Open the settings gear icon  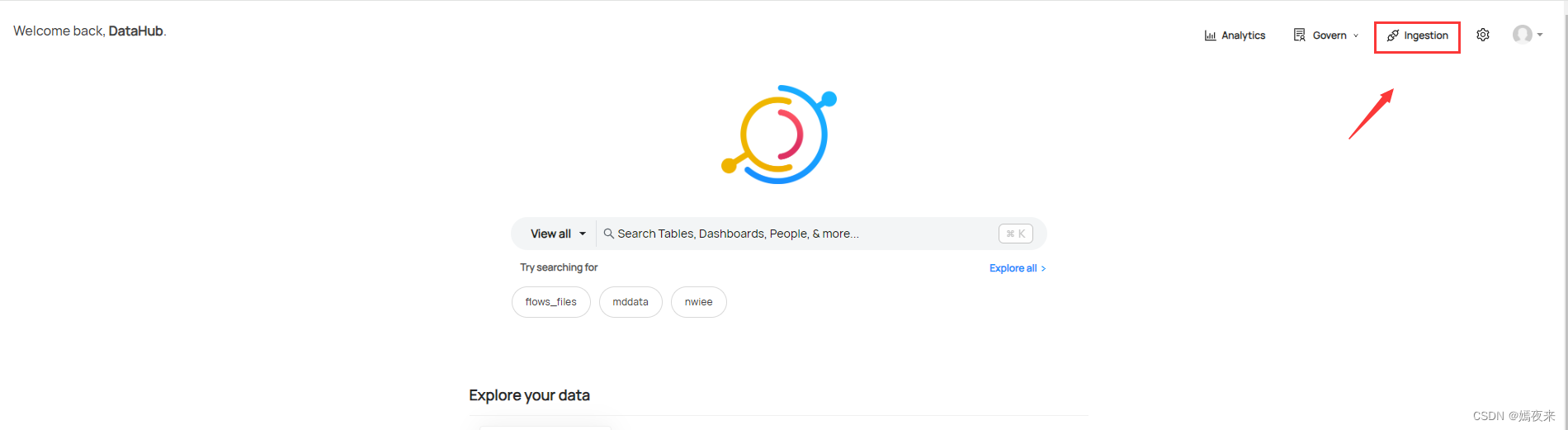[x=1483, y=35]
